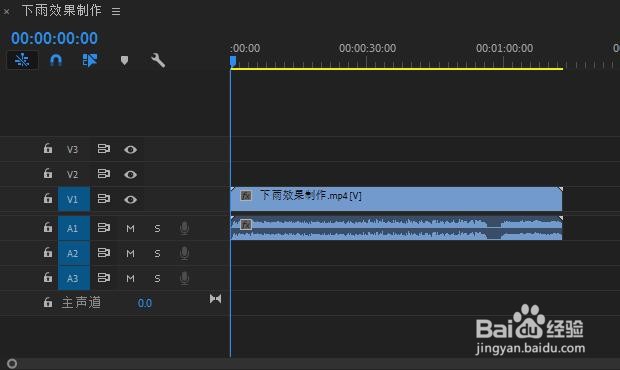Mute track A1
620x370 pixels.
[130, 228]
